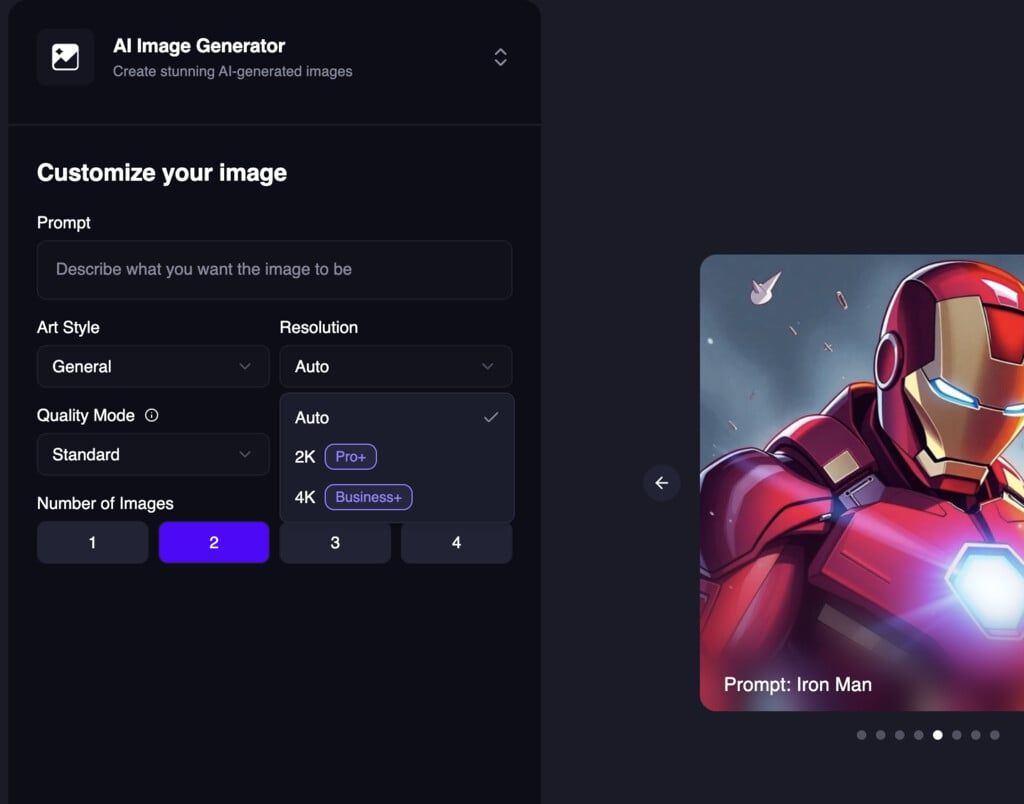This screenshot has width=1024, height=804.
Task: Go to previous example with left arrow
Action: (662, 483)
